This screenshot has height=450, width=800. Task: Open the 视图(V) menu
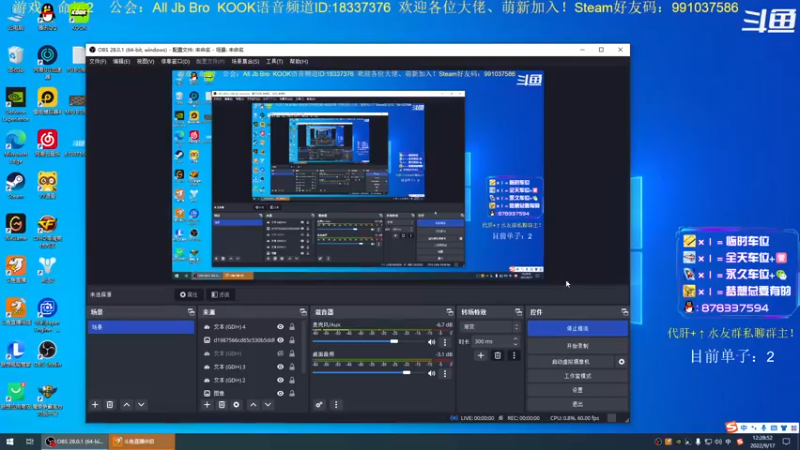pos(145,61)
